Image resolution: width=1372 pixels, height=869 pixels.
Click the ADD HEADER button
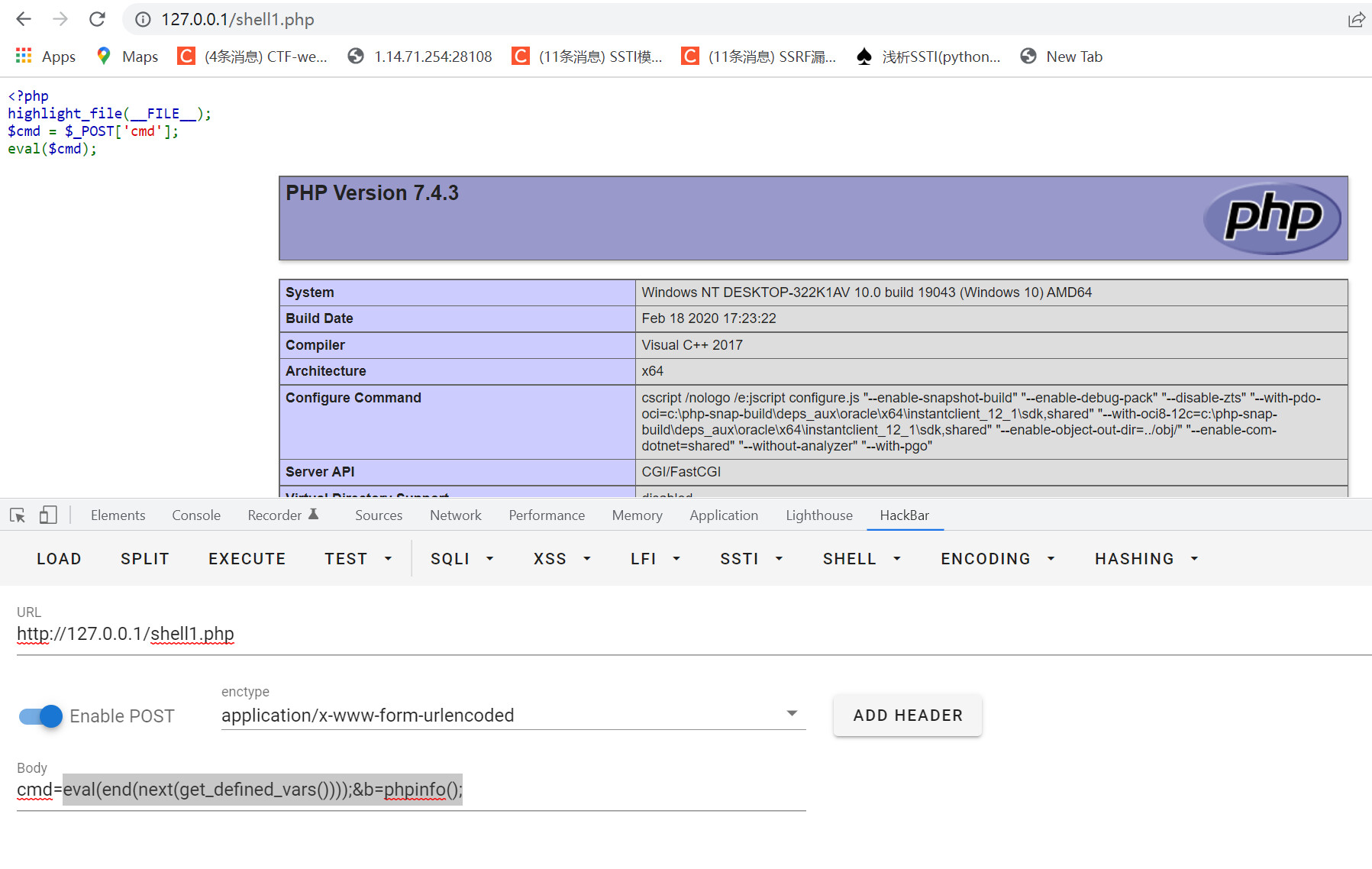click(x=908, y=716)
